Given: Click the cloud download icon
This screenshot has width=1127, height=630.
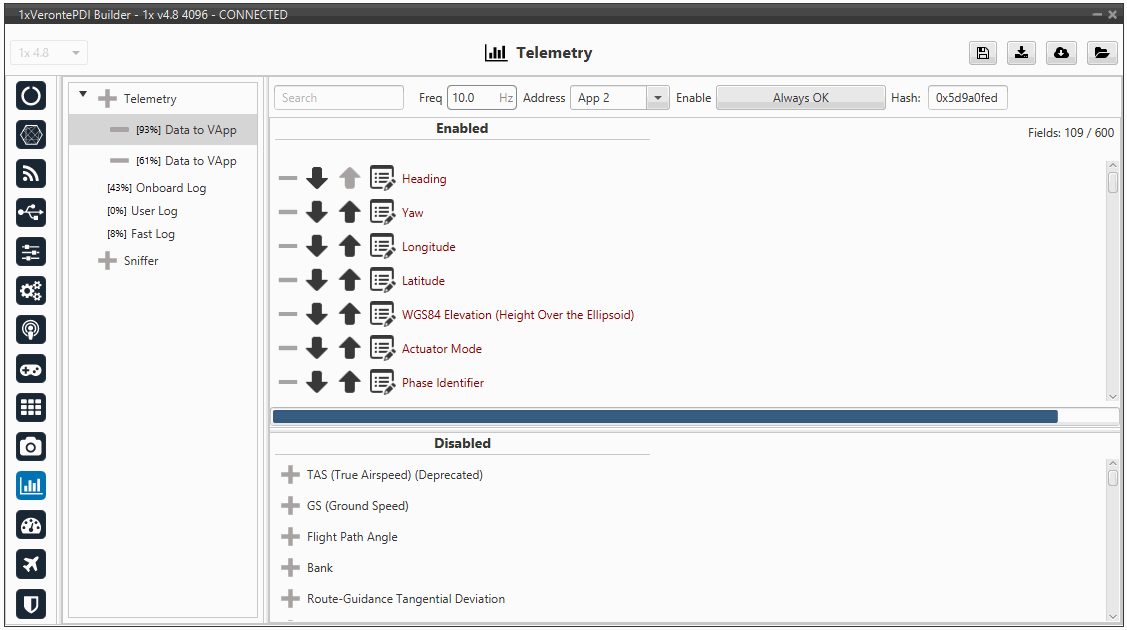Looking at the screenshot, I should [1061, 53].
